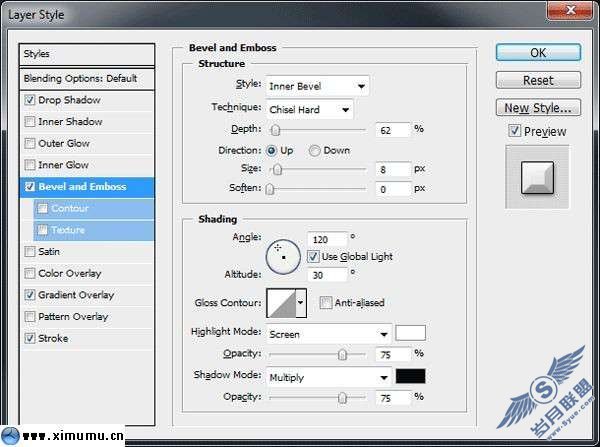Screen dimensions: 600x447
Task: Open the black shadow color swatch
Action: coord(410,376)
